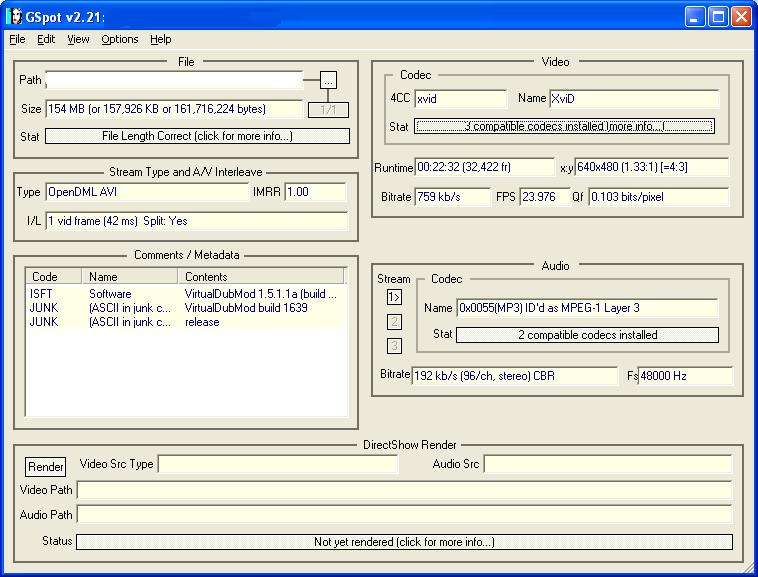This screenshot has height=577, width=758.
Task: Click the Fs field showing 48000 Hz
Action: click(685, 375)
